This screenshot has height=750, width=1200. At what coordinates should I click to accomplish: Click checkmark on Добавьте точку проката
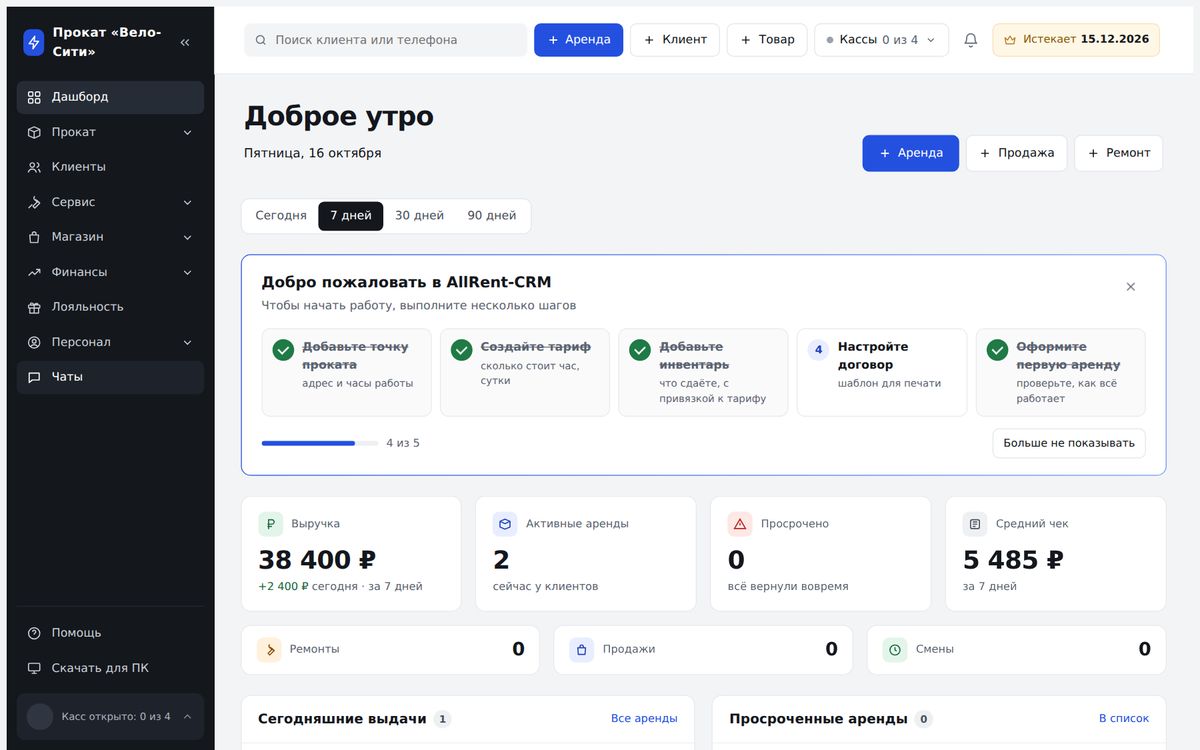(283, 350)
